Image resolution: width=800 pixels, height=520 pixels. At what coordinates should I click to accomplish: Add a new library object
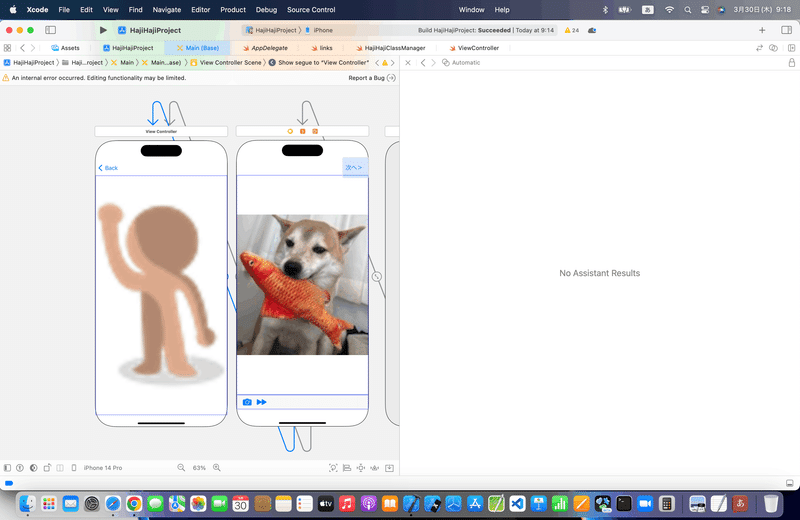click(762, 30)
